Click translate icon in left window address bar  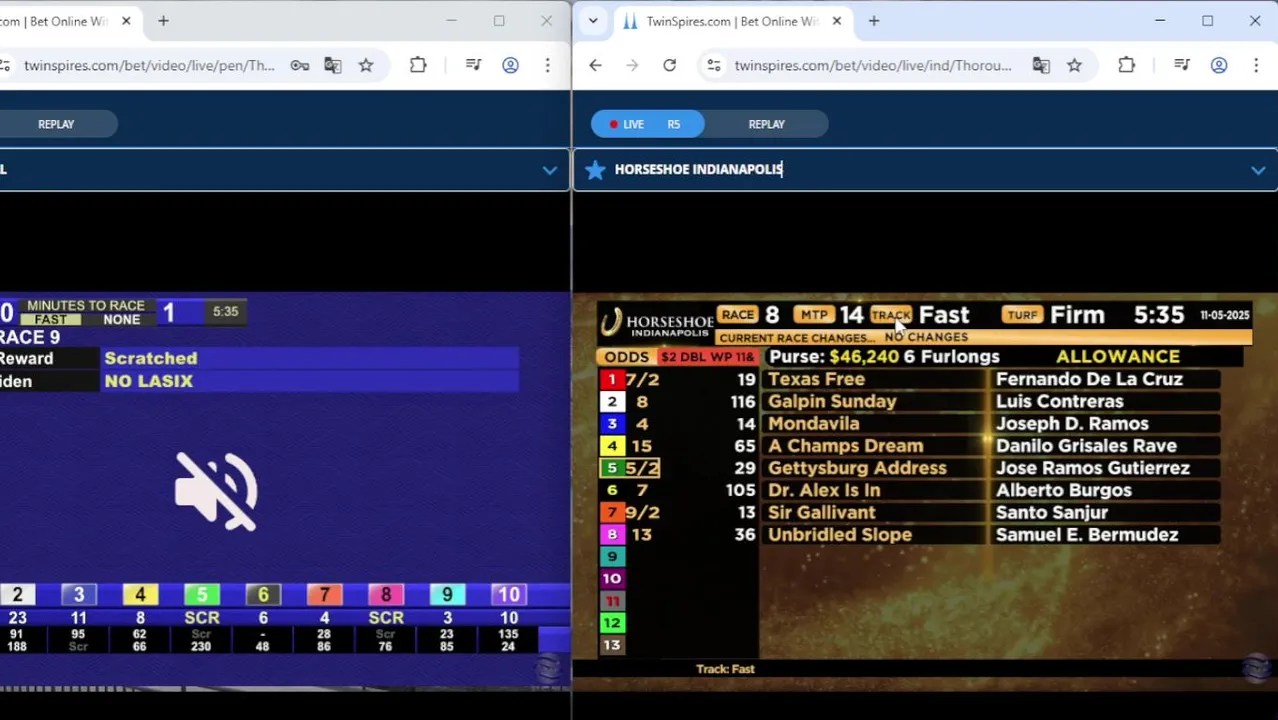[x=333, y=65]
